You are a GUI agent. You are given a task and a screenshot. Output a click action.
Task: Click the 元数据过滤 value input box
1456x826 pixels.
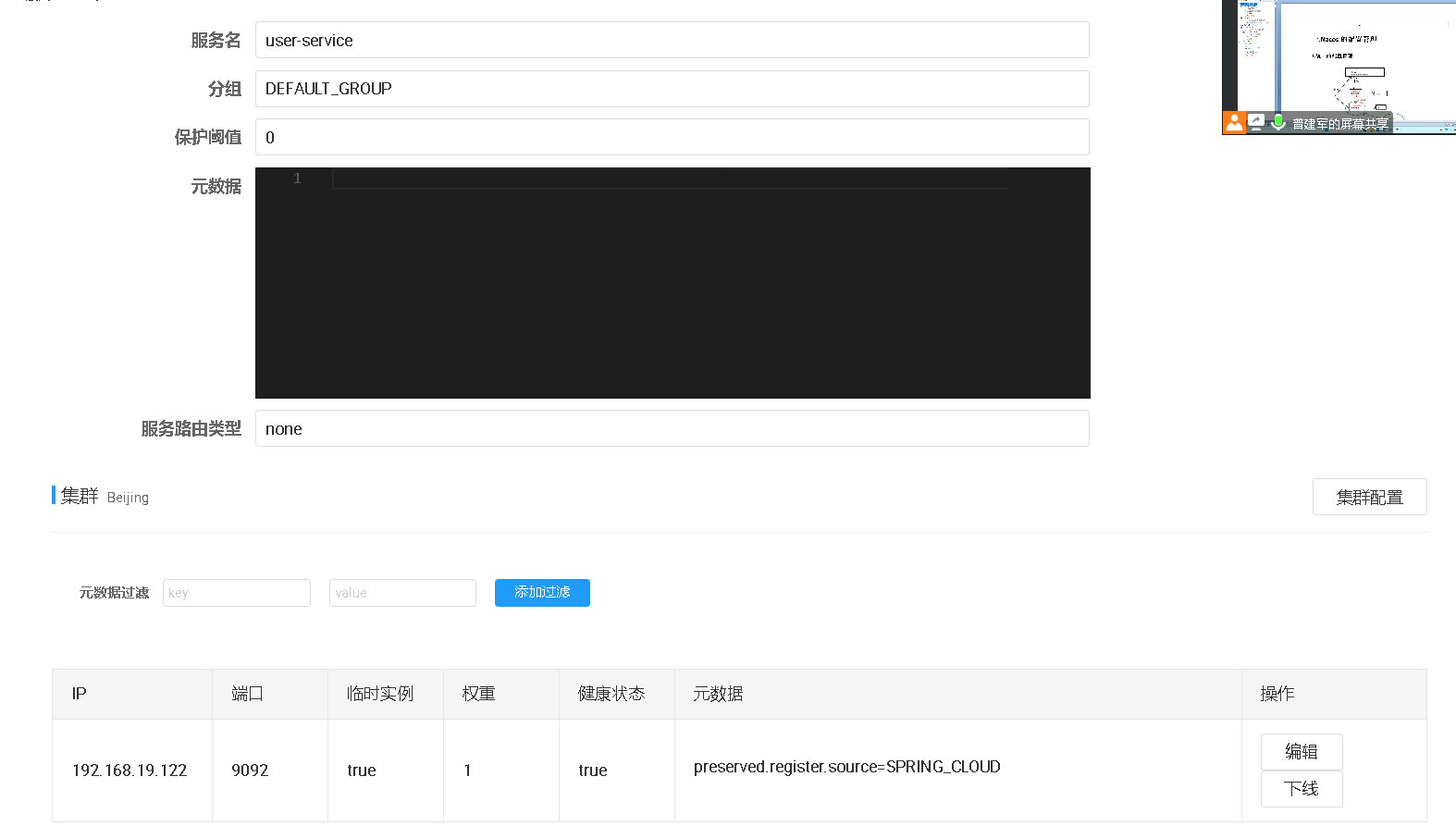pos(402,593)
